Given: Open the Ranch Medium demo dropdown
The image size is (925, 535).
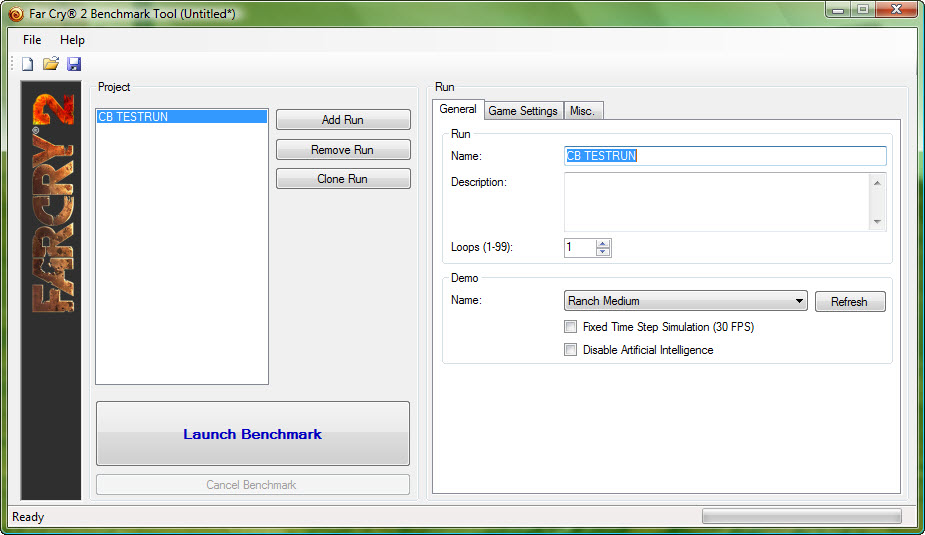Looking at the screenshot, I should [x=685, y=301].
